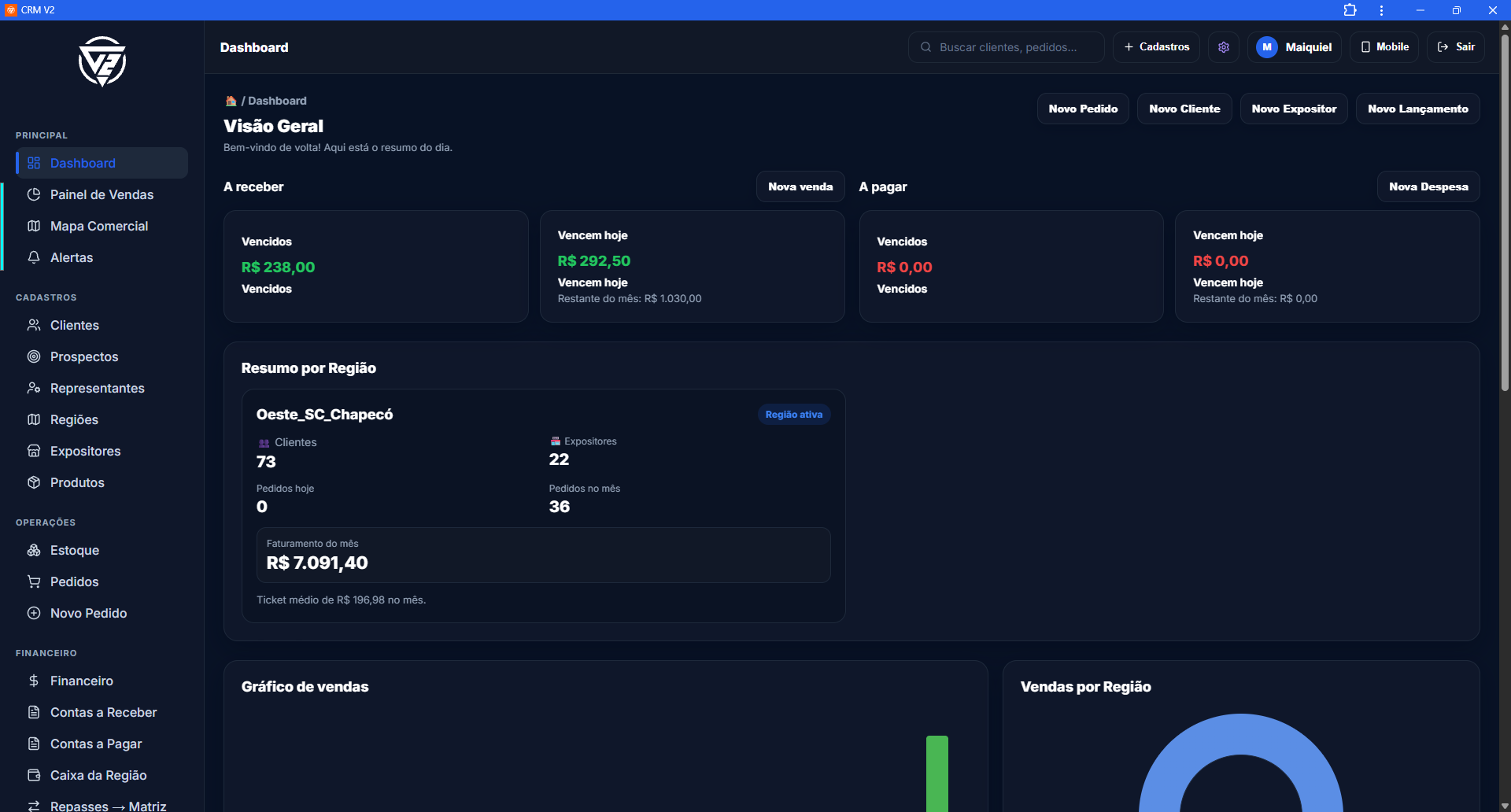Click the Novo Cliente button
This screenshot has width=1511, height=812.
(1184, 109)
